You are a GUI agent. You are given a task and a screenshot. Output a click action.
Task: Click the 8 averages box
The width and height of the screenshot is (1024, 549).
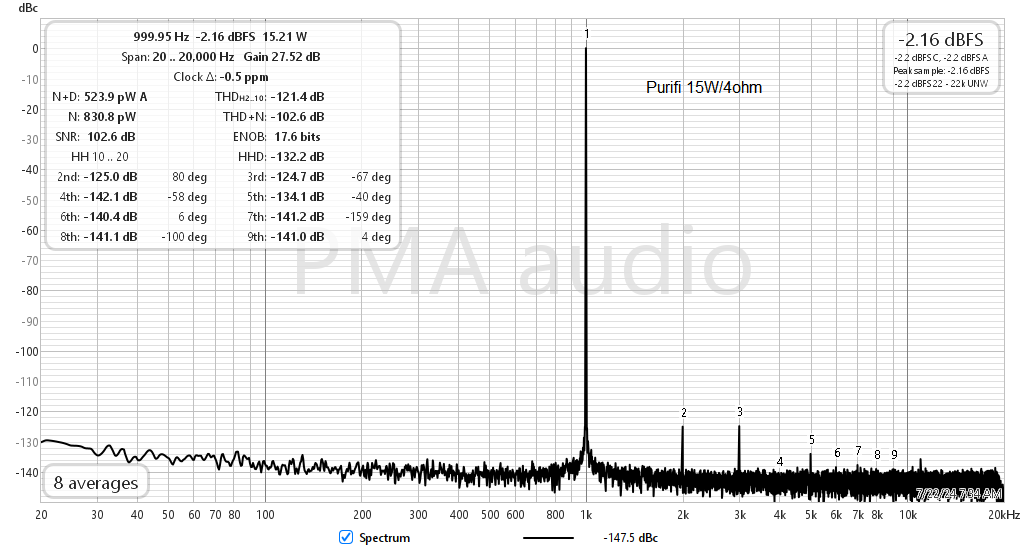coord(96,482)
